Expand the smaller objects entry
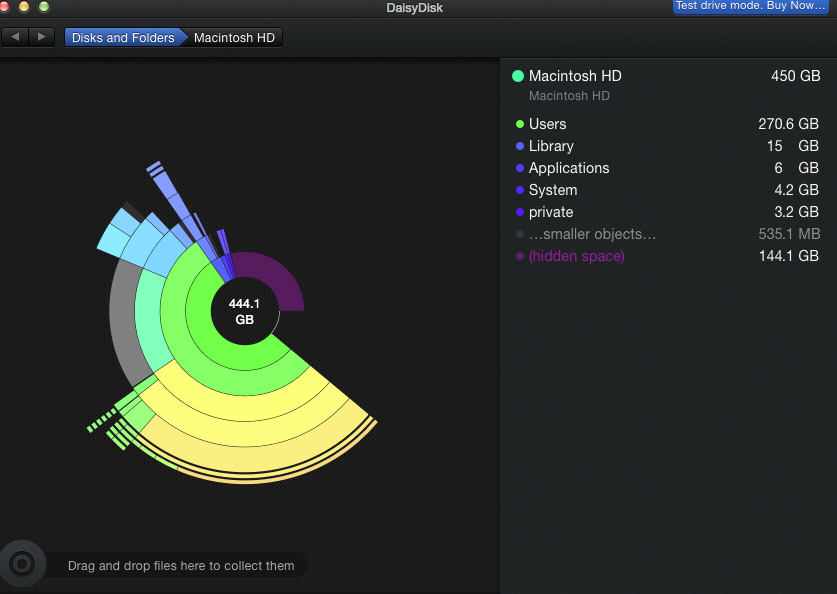 pos(667,234)
